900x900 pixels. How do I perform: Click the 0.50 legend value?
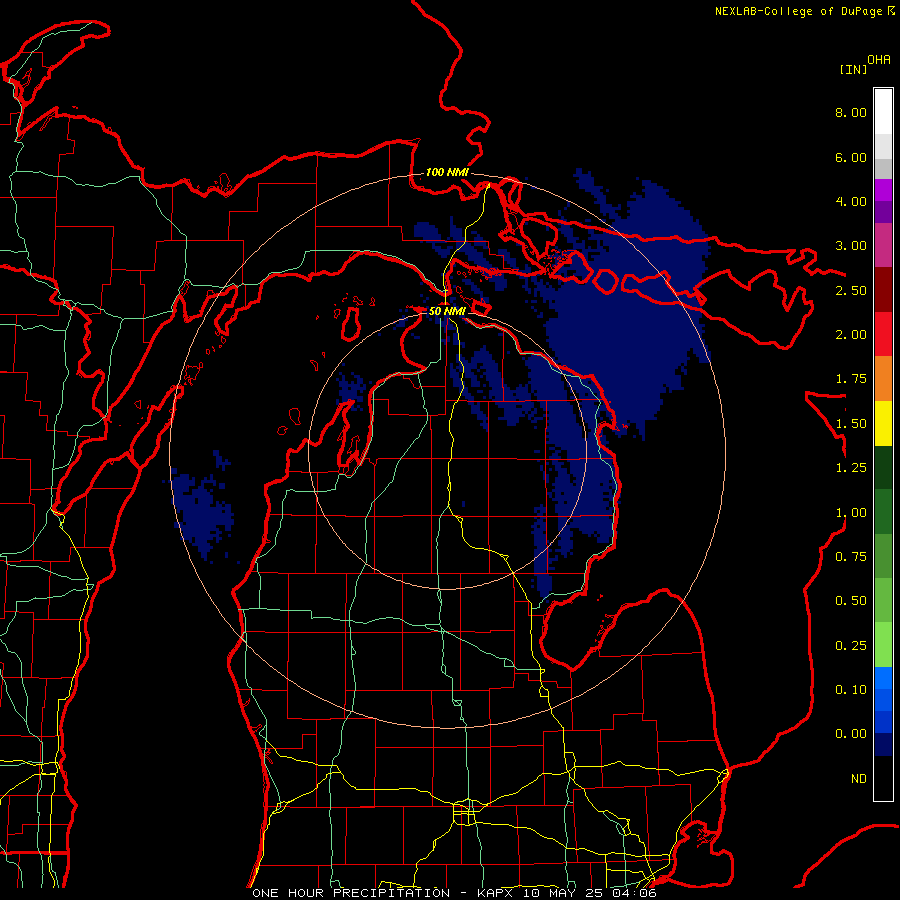tap(851, 601)
